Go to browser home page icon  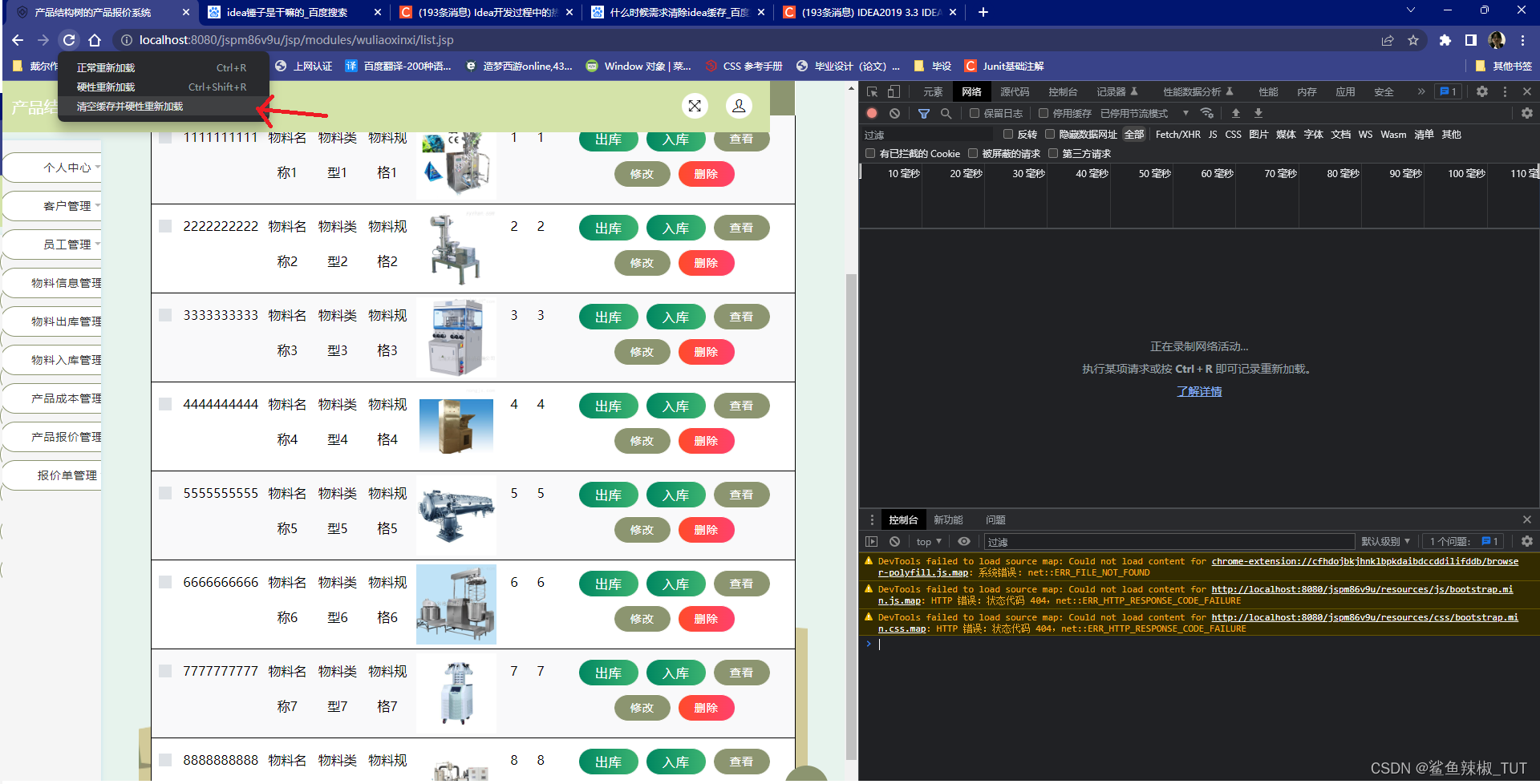coord(95,40)
